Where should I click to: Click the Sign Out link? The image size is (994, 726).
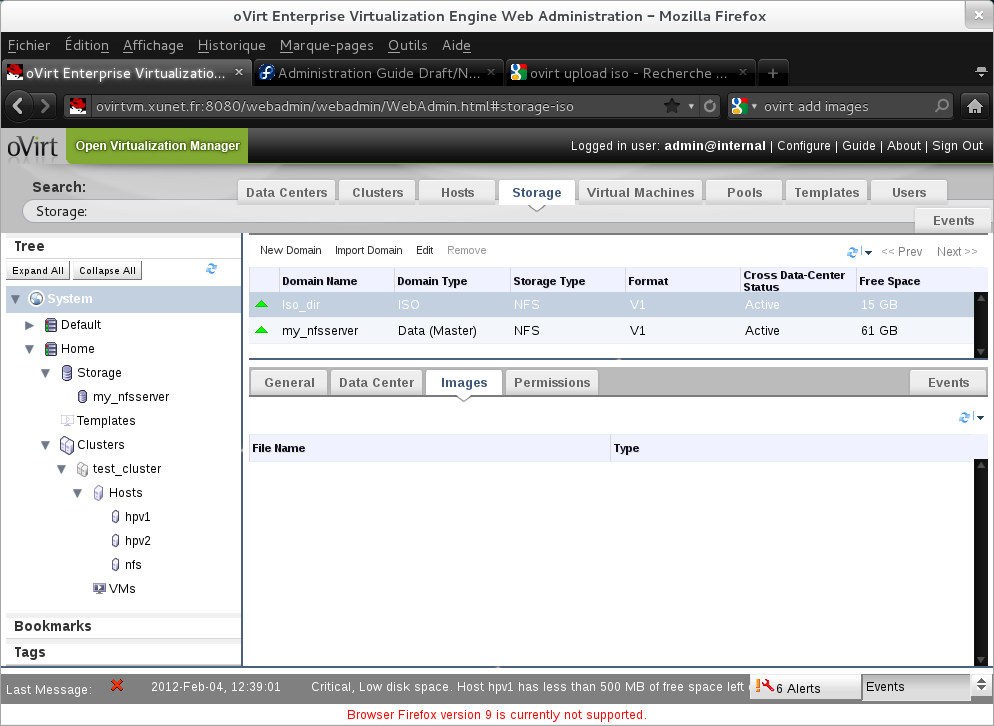tap(957, 146)
